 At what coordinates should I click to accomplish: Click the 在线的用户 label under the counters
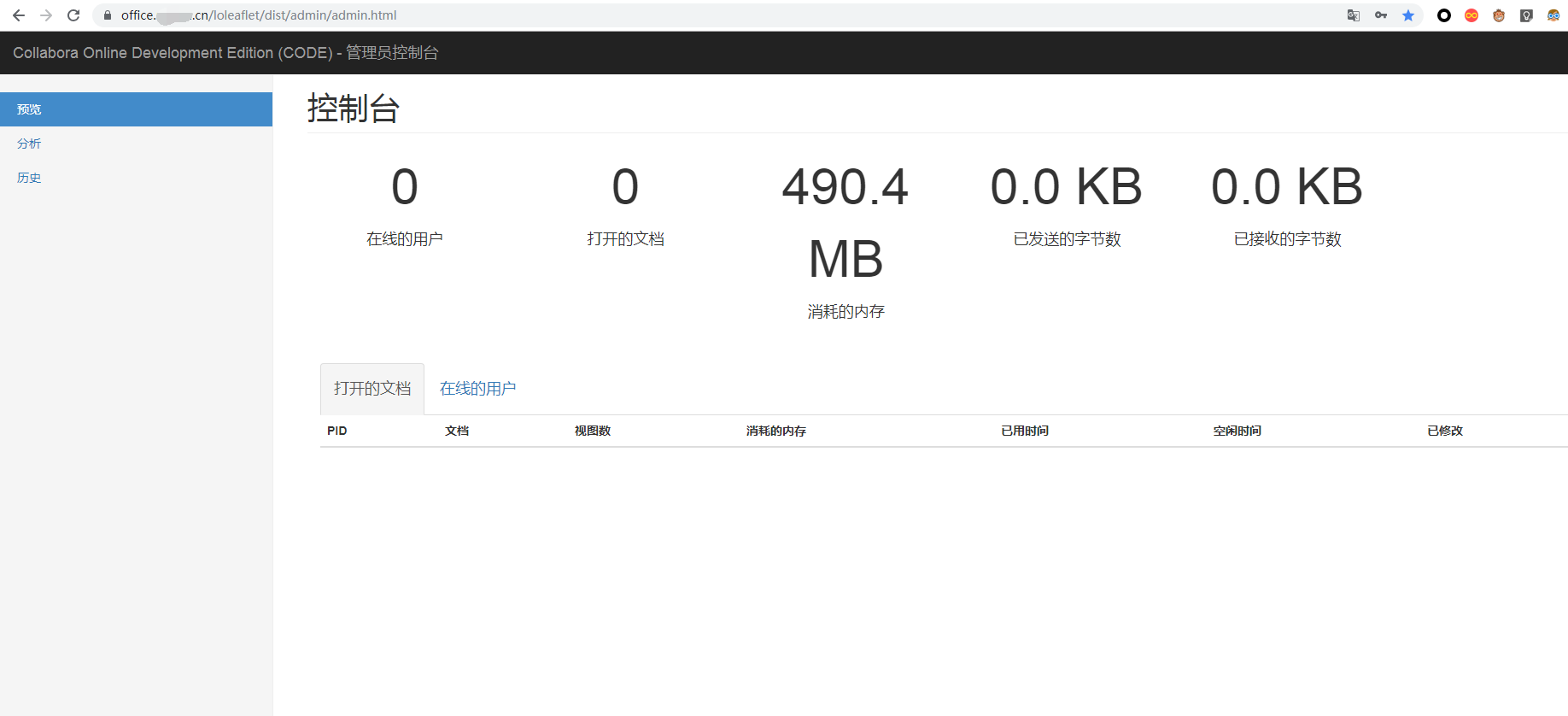click(405, 239)
